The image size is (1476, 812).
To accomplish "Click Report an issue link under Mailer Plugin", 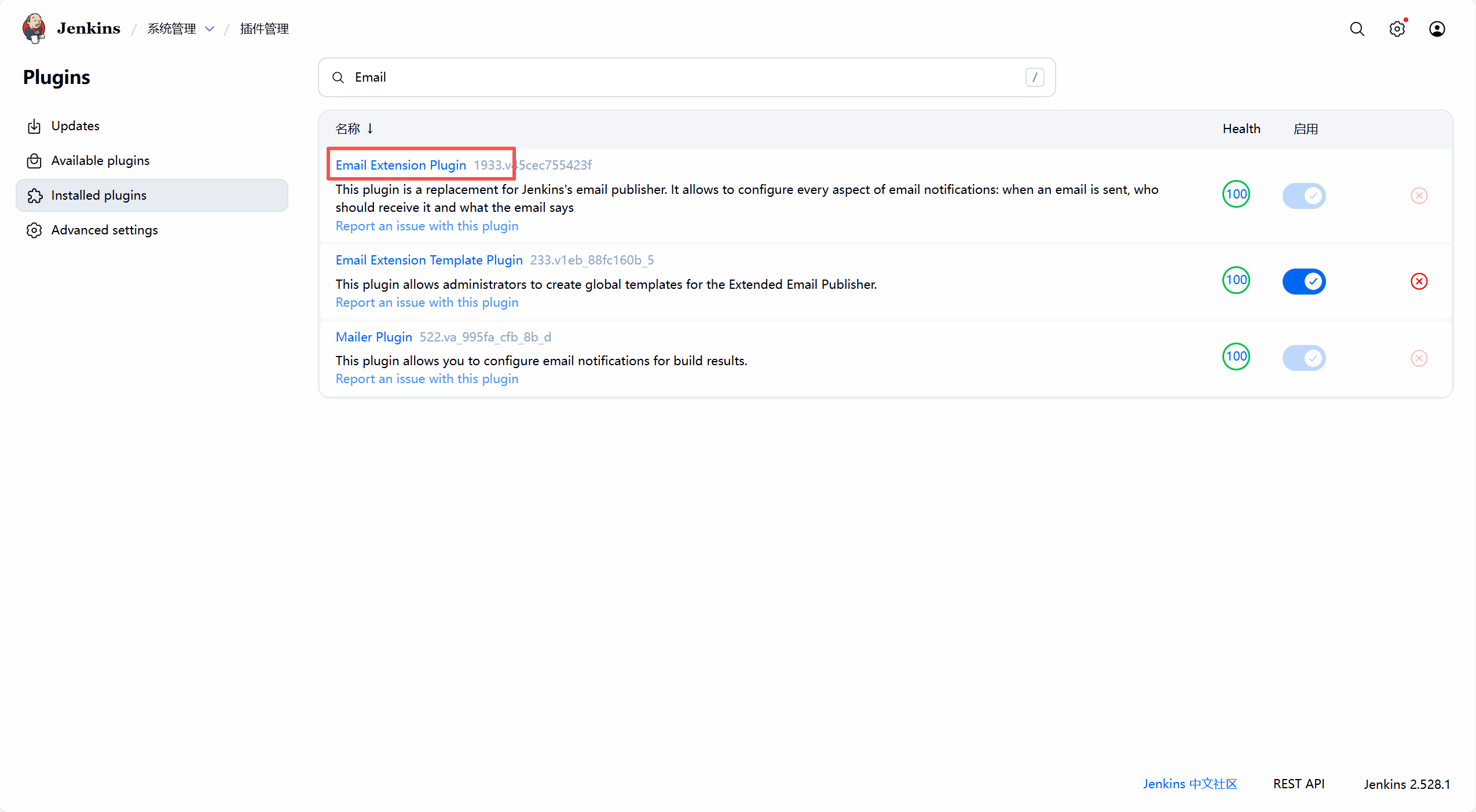I will (427, 379).
